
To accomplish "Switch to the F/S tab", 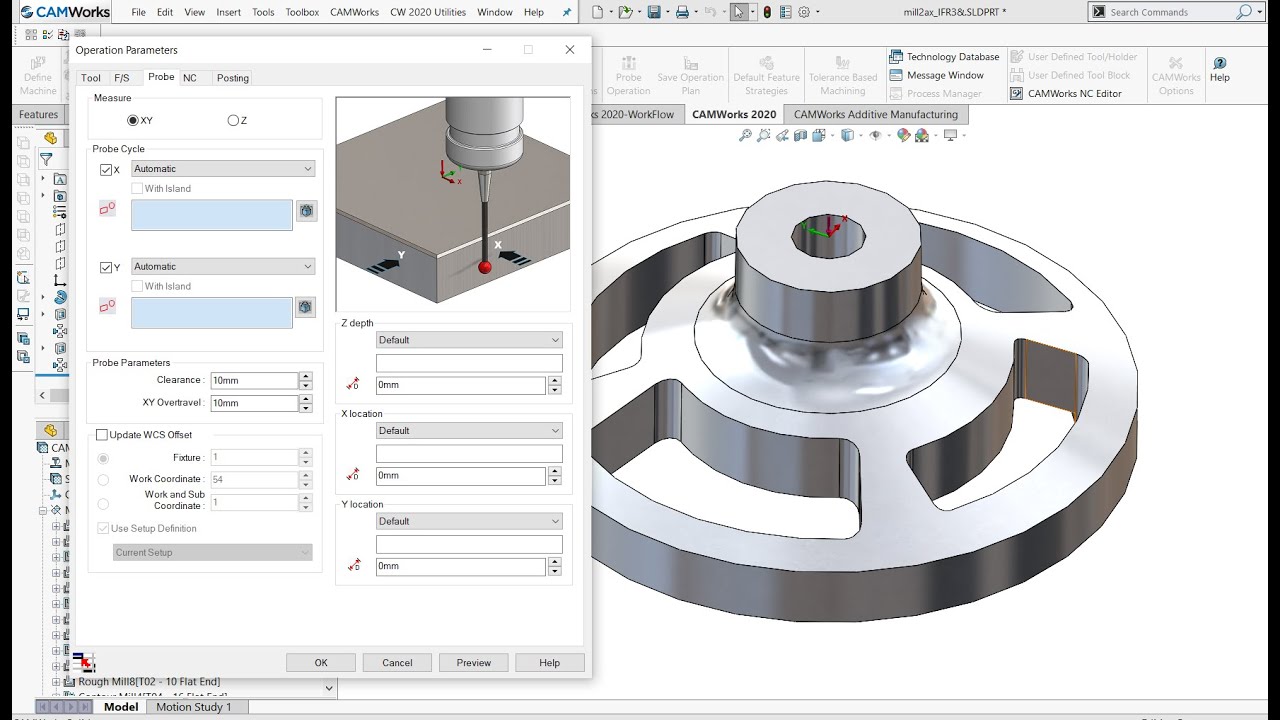I will (x=122, y=78).
